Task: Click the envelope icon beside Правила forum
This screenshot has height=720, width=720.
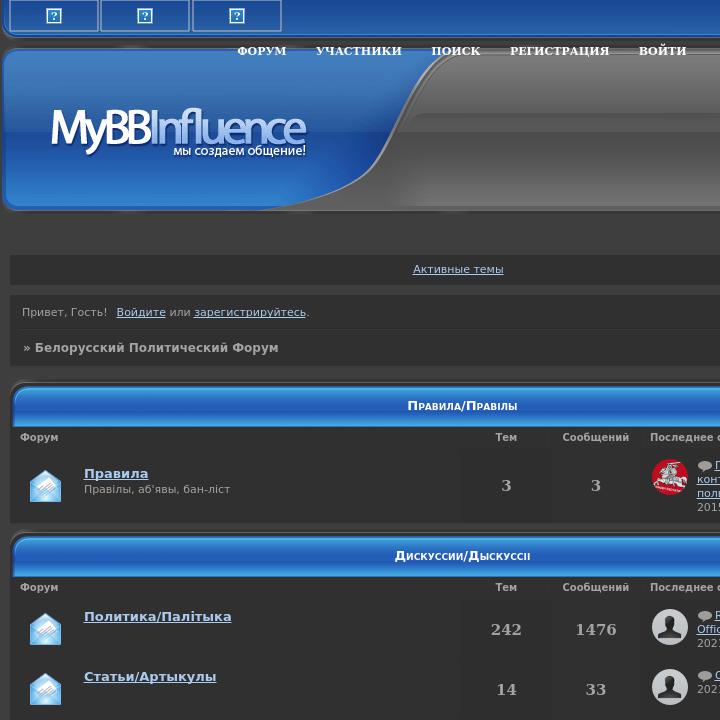Action: [45, 486]
